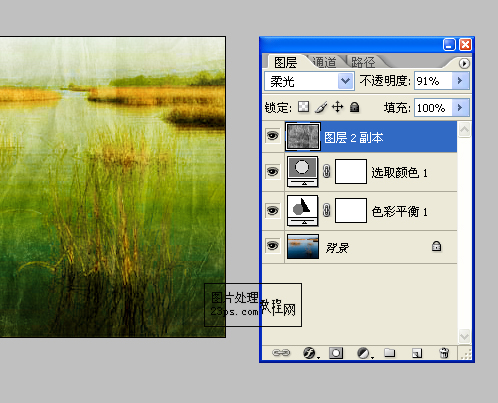Screen dimensions: 498x403
Task: Hide the 色彩平衡 1 adjustment layer
Action: coord(273,211)
